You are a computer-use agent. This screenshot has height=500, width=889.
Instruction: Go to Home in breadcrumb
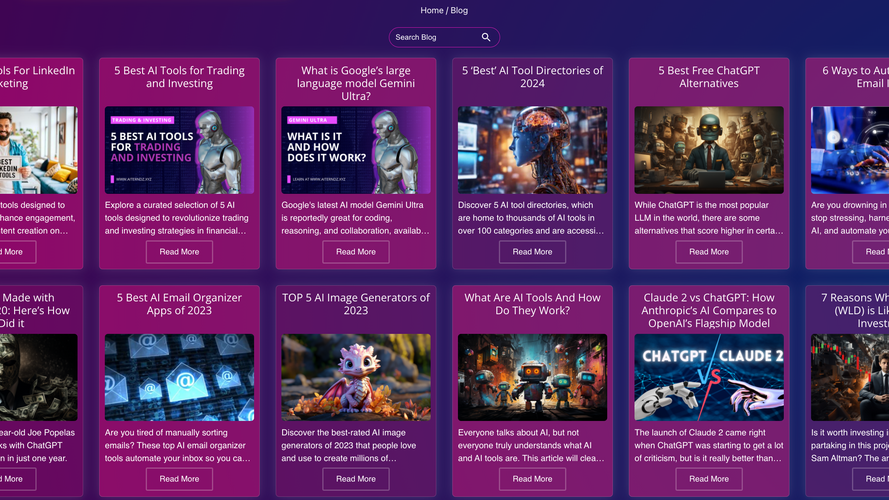click(x=431, y=10)
